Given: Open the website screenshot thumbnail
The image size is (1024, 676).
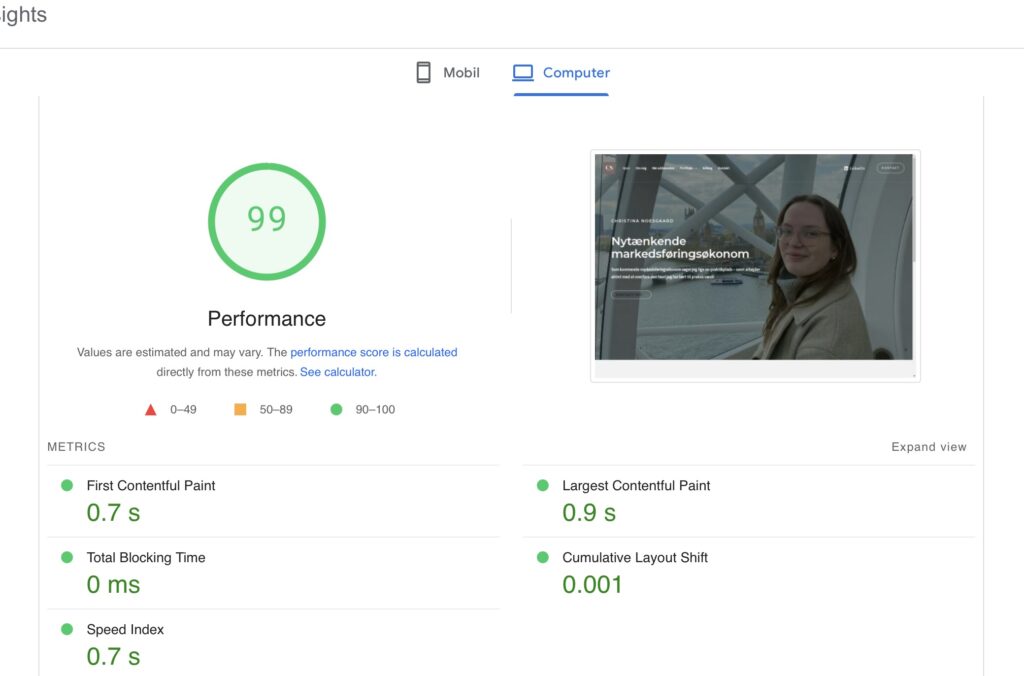Looking at the screenshot, I should click(x=755, y=265).
